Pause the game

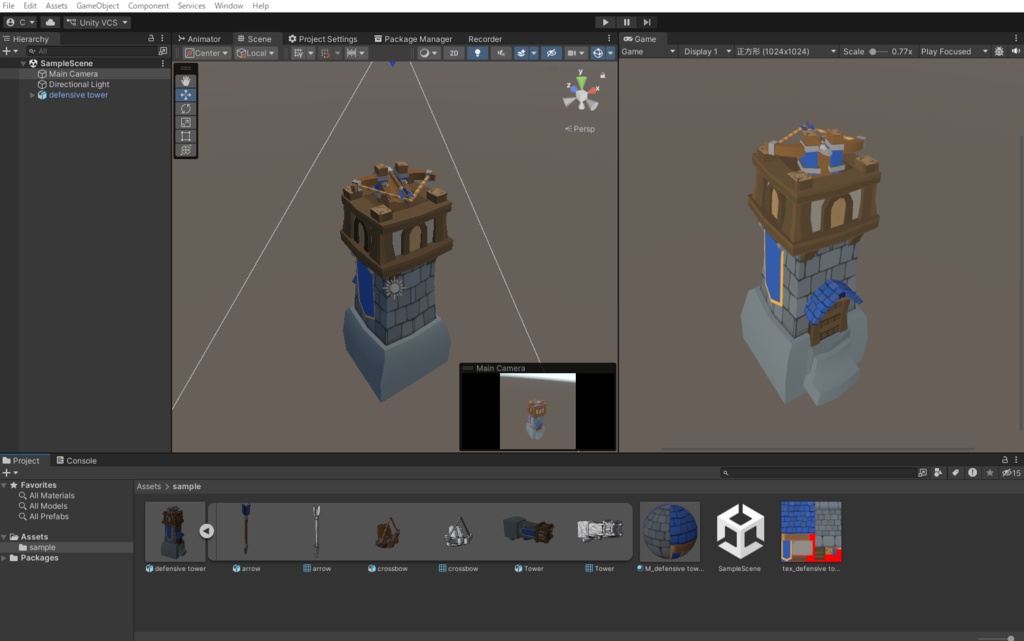coord(626,22)
